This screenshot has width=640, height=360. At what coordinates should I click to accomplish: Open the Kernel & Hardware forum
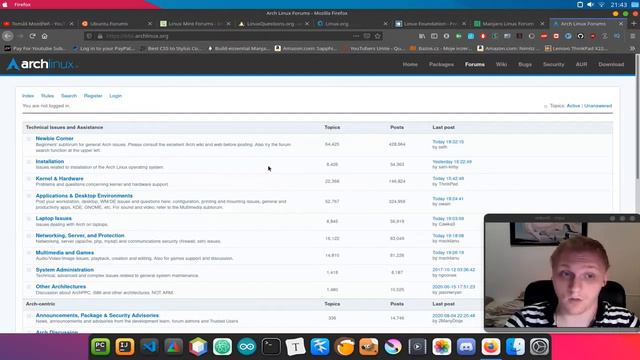(60, 178)
